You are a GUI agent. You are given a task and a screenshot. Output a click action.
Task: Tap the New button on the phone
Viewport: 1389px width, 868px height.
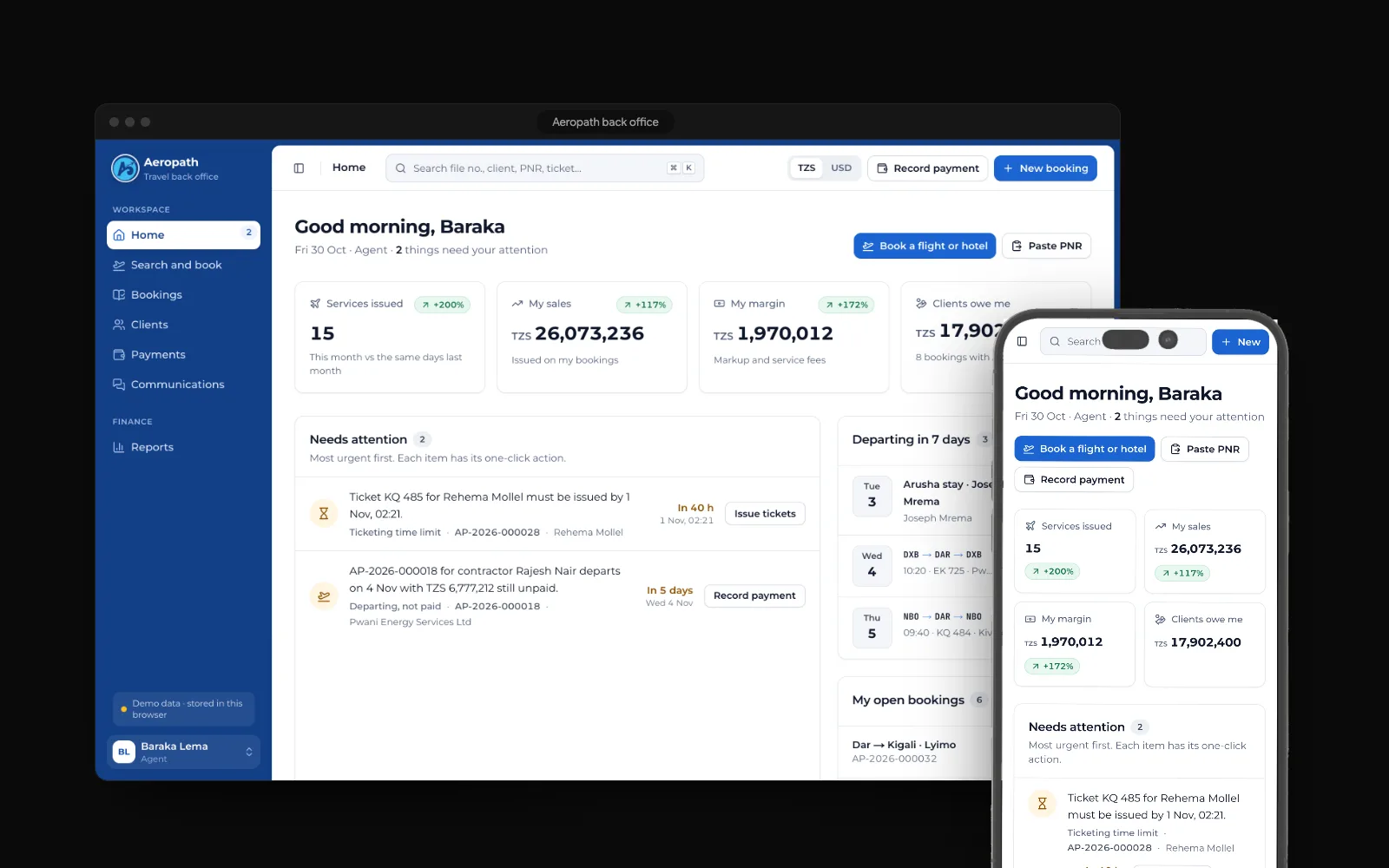coord(1241,342)
